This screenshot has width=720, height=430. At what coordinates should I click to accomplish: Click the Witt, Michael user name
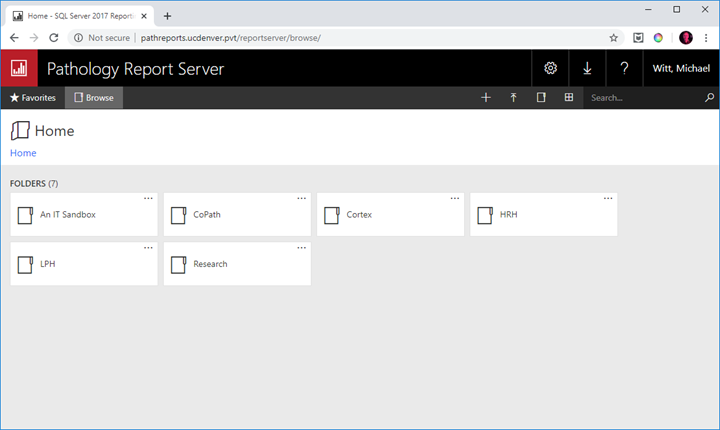coord(681,68)
